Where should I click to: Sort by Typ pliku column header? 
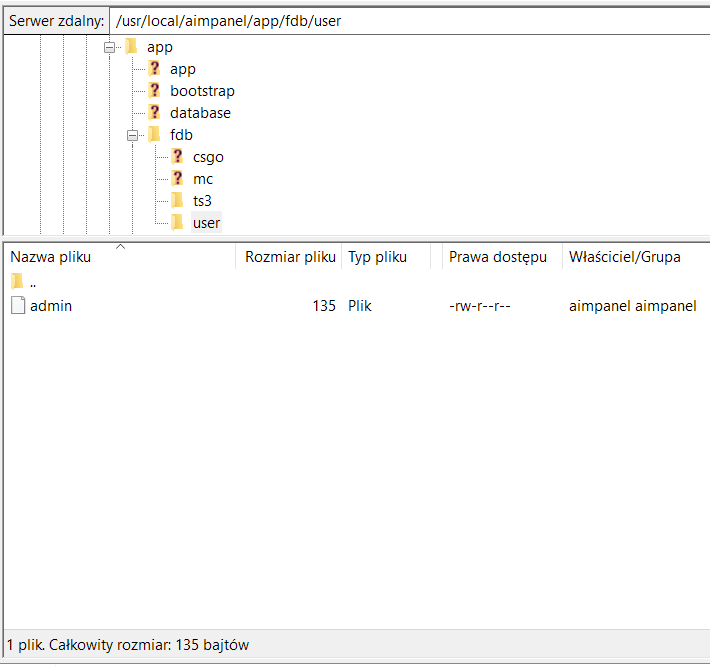coord(377,257)
